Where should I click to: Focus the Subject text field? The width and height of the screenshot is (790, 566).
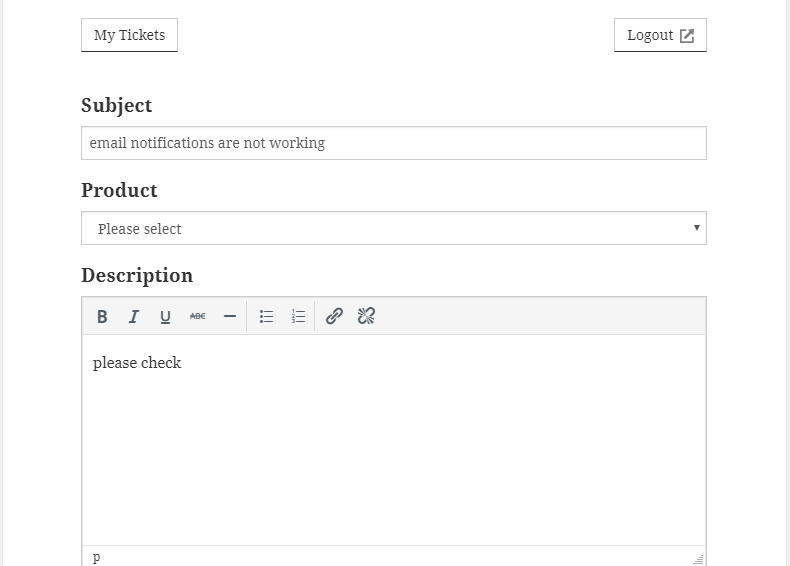394,143
